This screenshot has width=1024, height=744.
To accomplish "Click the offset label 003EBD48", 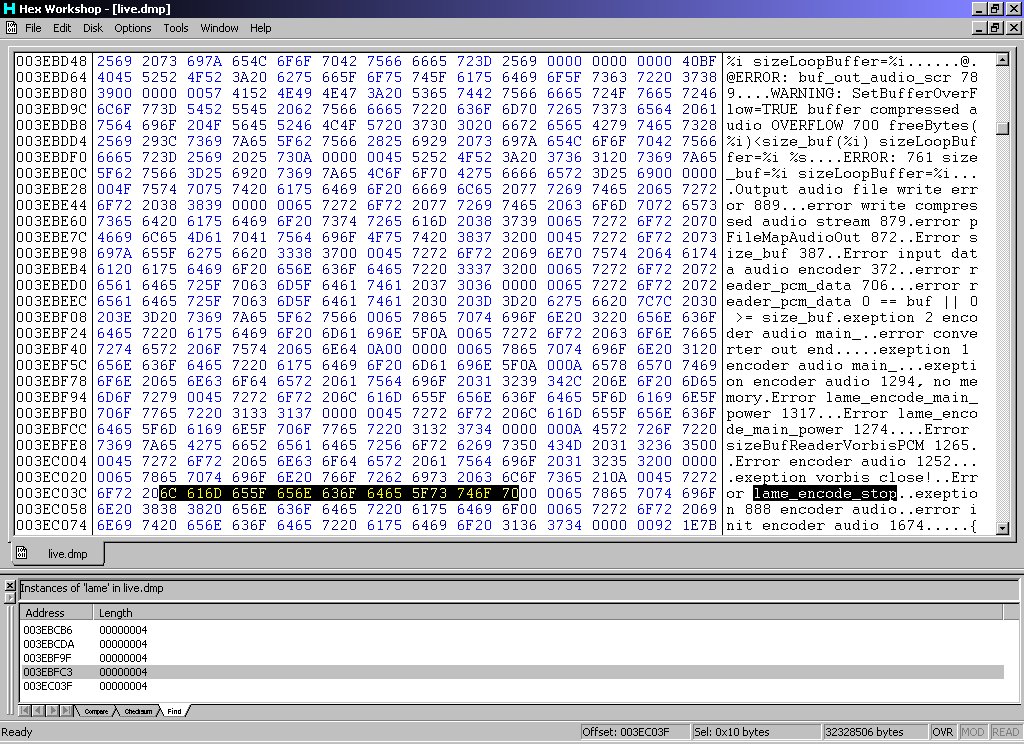I will click(52, 61).
